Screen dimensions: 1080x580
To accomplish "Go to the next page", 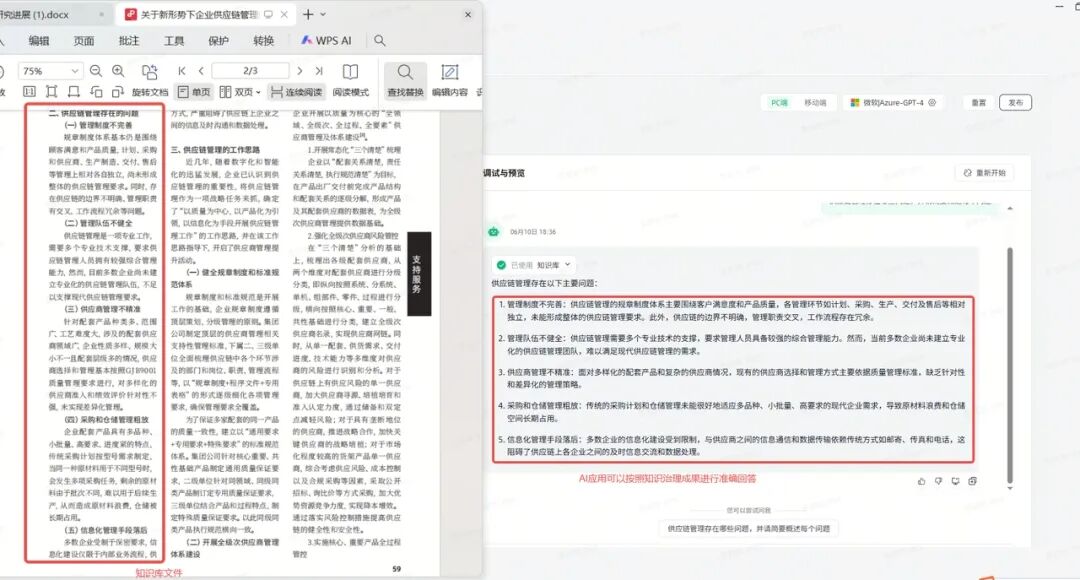I will [x=300, y=71].
